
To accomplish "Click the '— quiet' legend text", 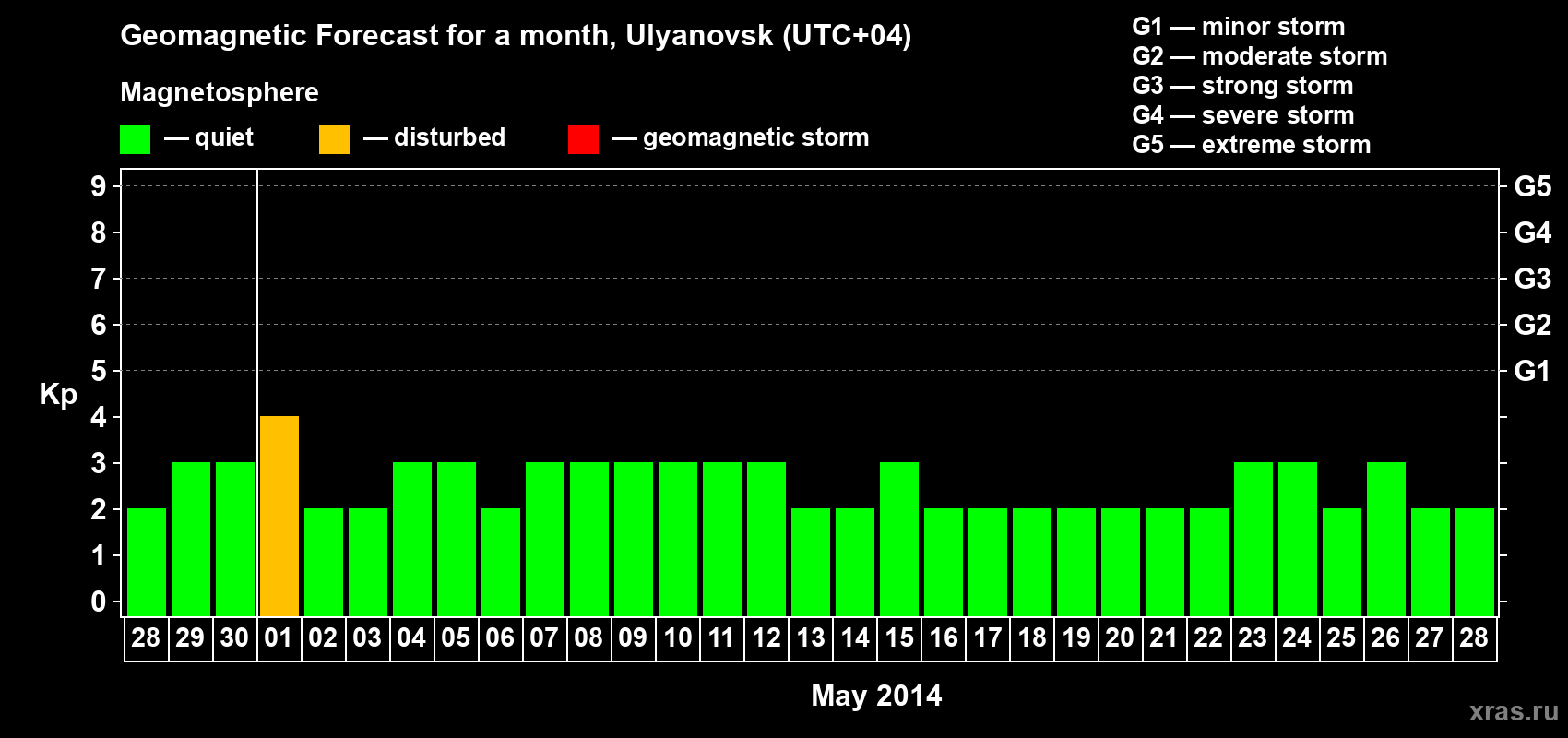I will pos(208,137).
